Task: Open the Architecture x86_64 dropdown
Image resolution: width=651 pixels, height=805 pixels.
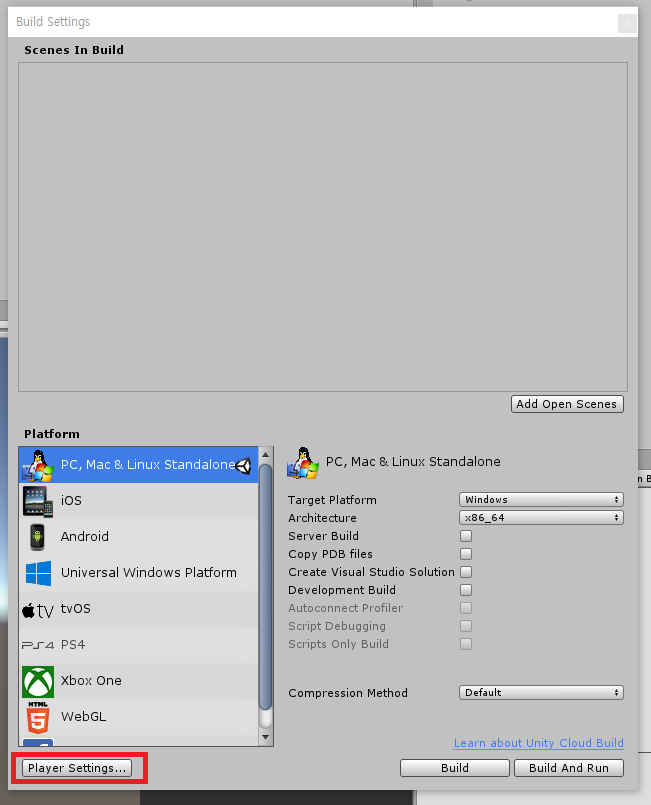Action: tap(541, 518)
